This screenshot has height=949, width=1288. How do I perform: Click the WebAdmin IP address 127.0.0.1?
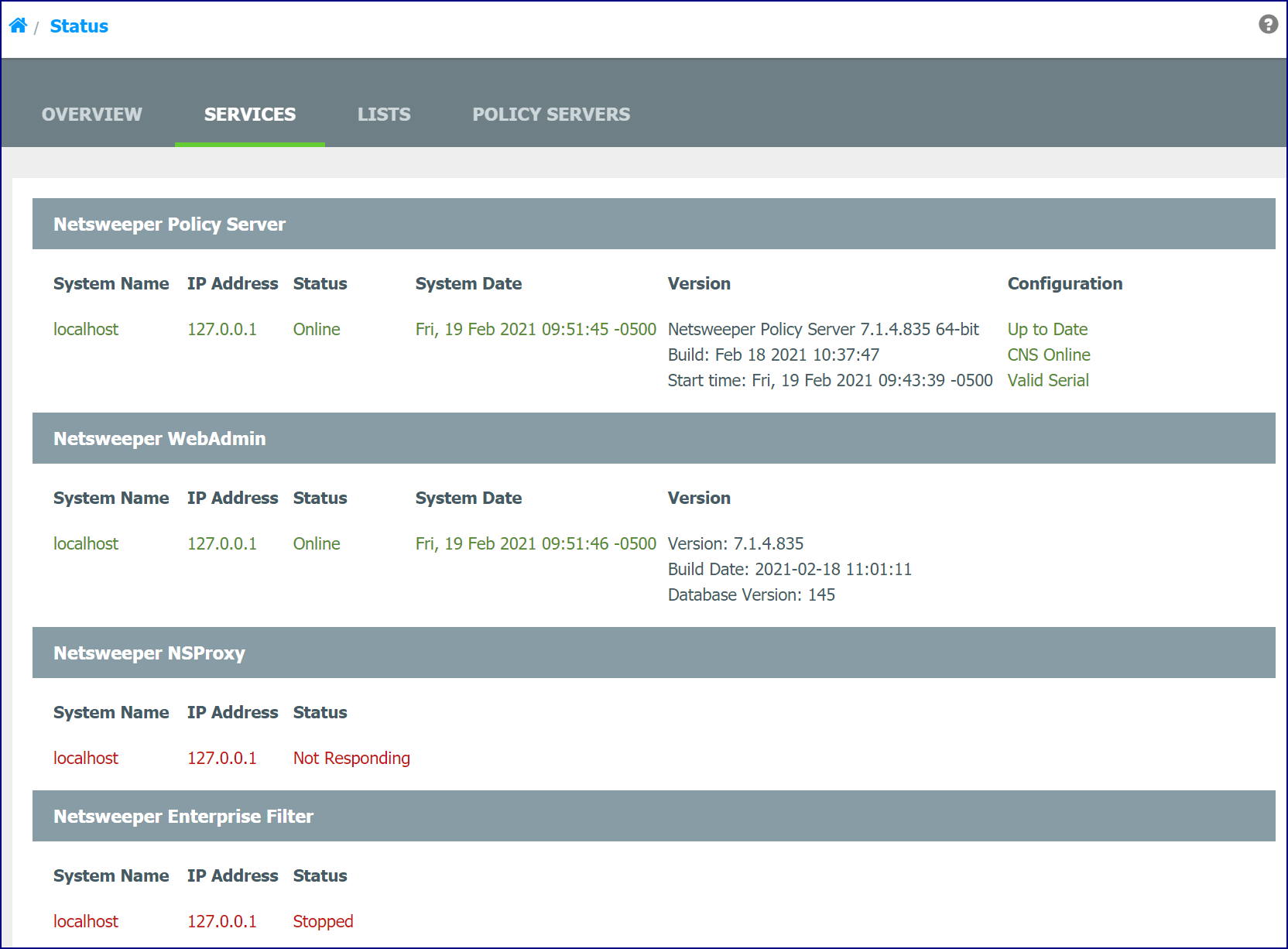(x=222, y=543)
